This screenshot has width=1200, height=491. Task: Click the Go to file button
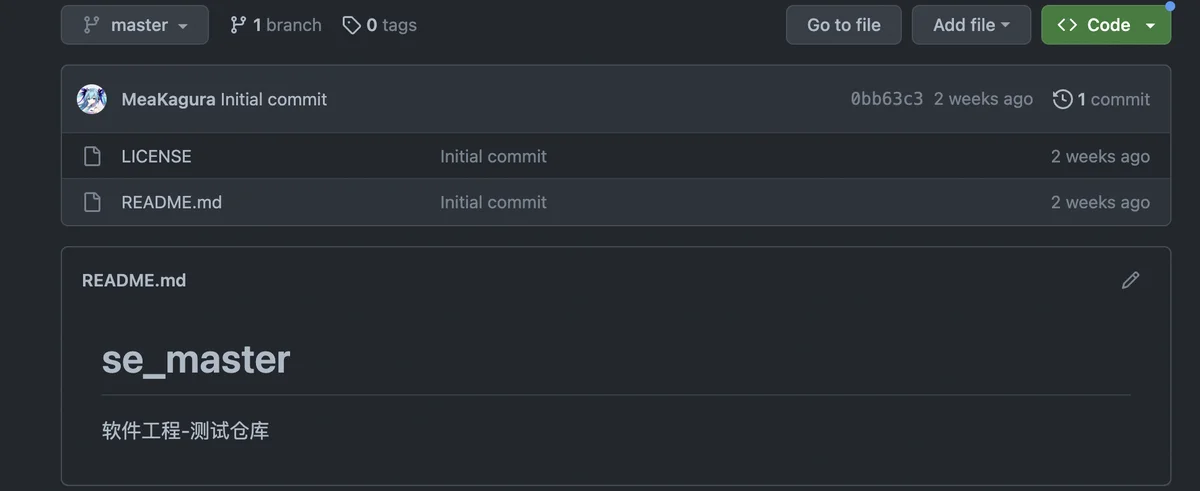click(844, 25)
